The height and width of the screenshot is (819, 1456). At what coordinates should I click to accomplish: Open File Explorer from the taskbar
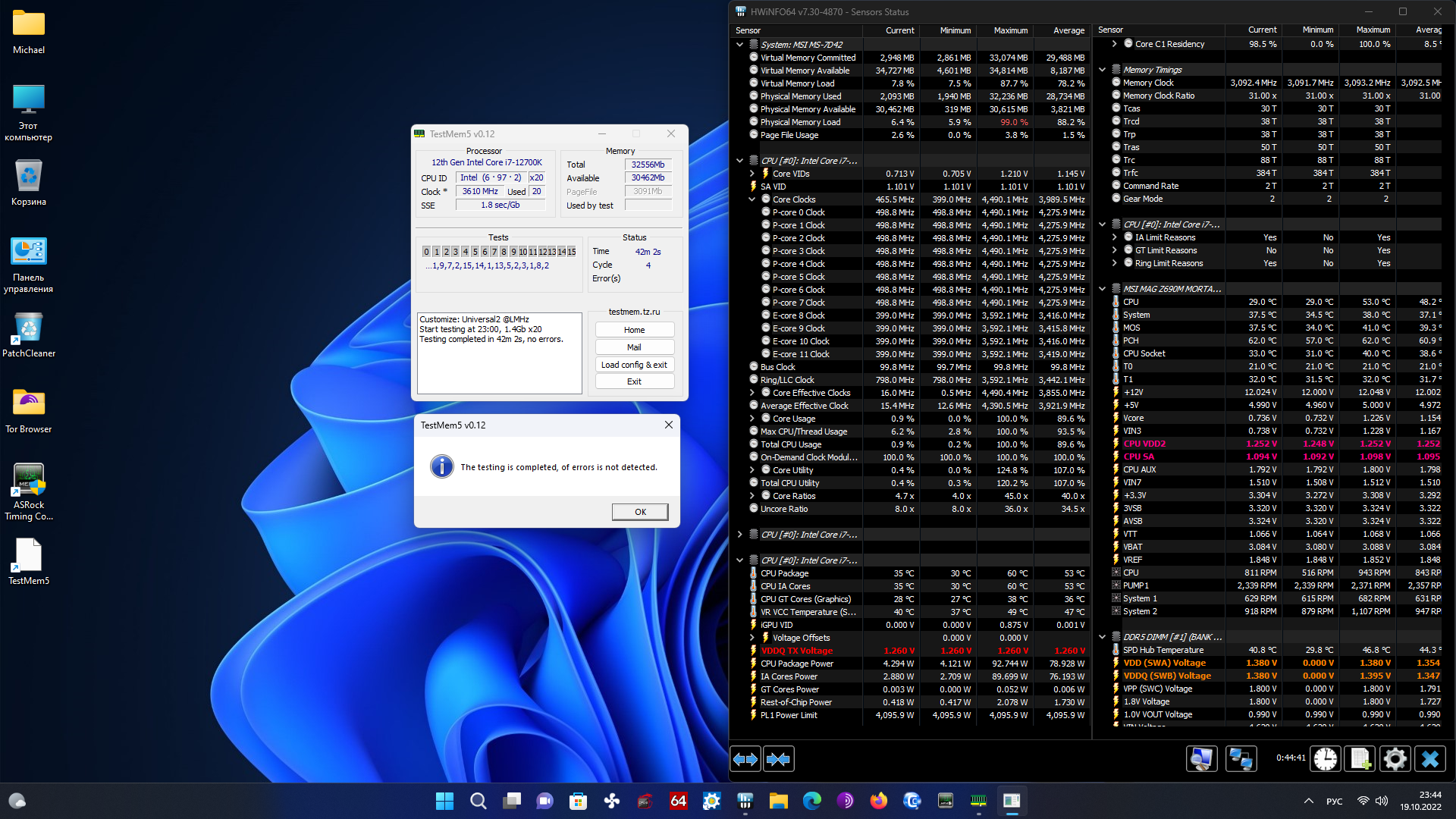pos(778,801)
